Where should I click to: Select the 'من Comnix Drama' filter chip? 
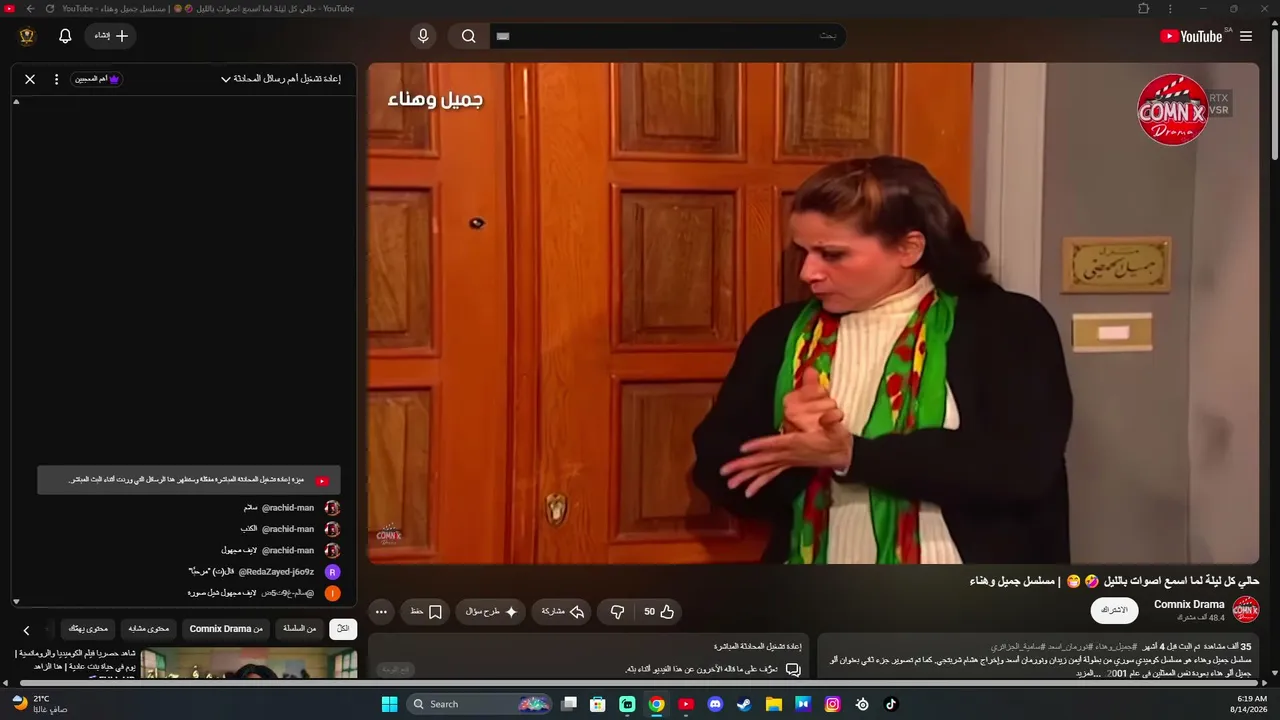pos(226,629)
